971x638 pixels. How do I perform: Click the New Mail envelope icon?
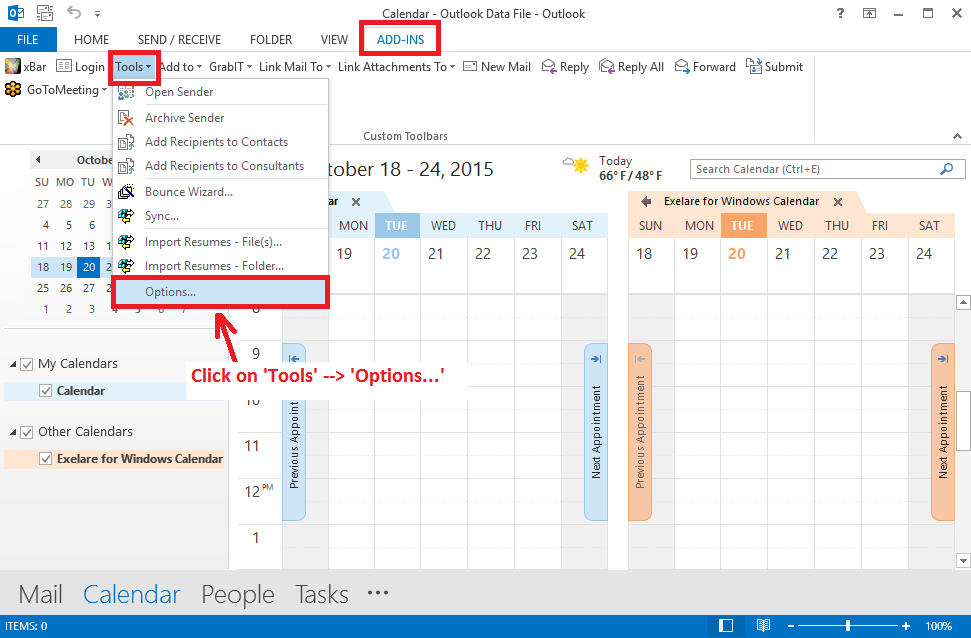coord(470,66)
